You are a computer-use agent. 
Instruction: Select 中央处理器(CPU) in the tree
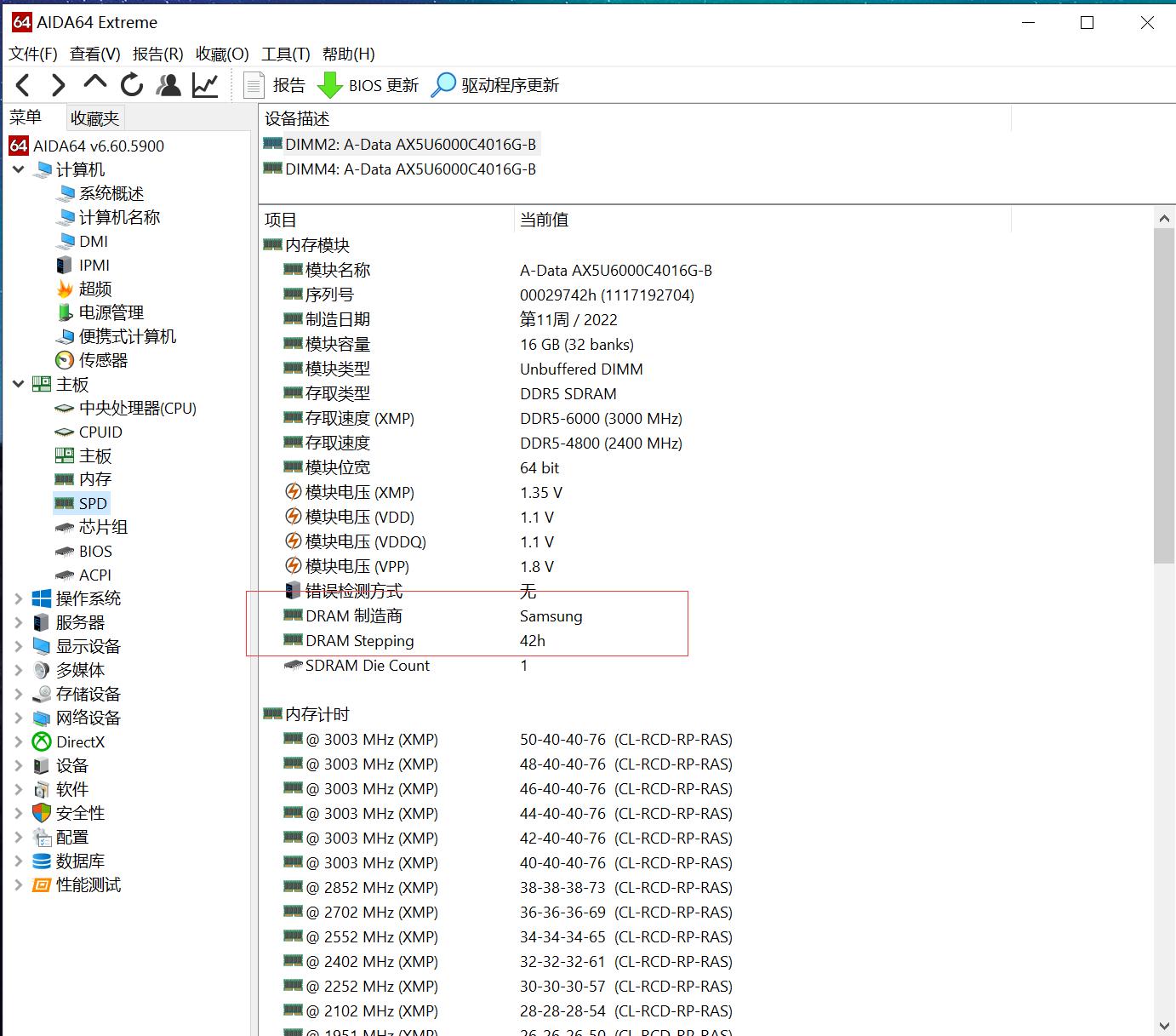(137, 408)
